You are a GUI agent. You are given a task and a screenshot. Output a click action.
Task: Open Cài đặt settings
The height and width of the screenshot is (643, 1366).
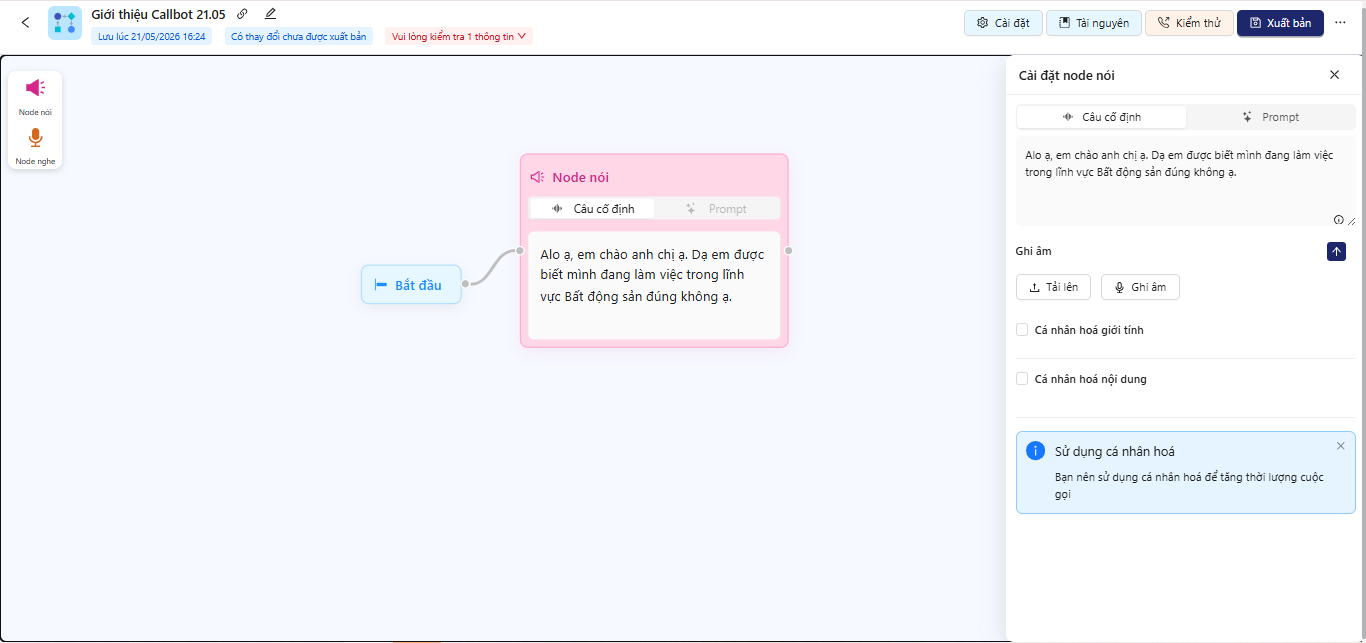1004,23
